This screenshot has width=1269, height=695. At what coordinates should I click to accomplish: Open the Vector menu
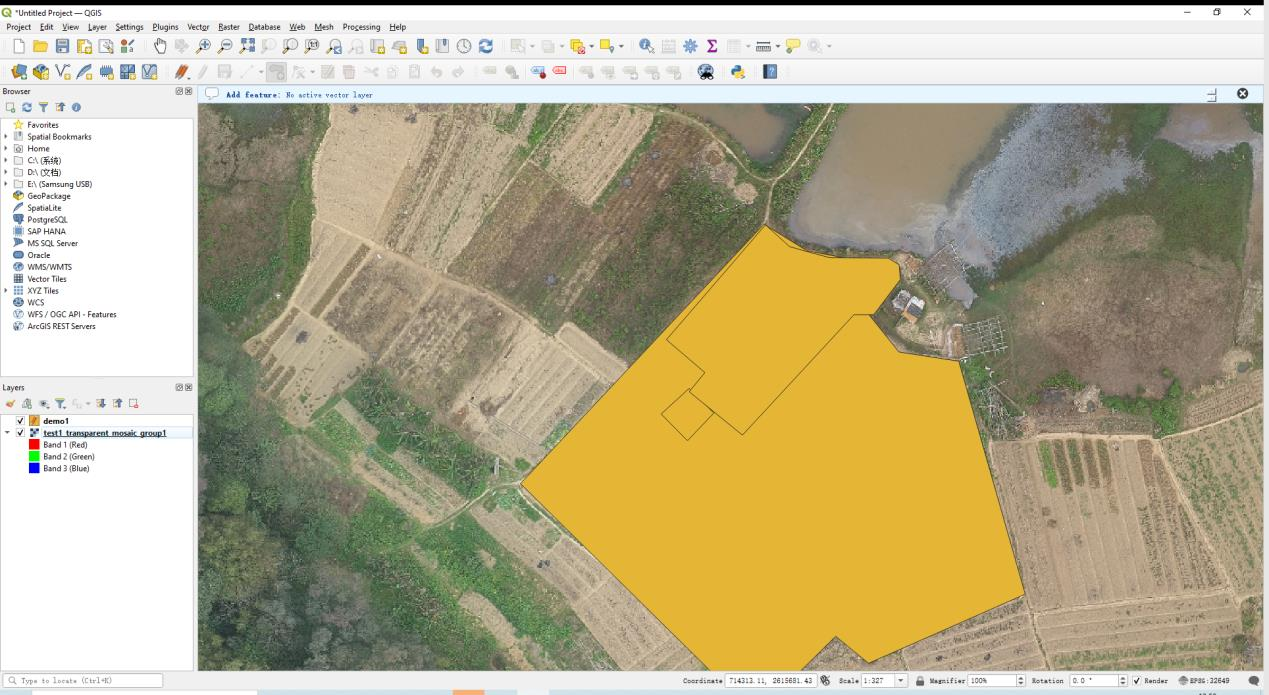click(x=198, y=27)
